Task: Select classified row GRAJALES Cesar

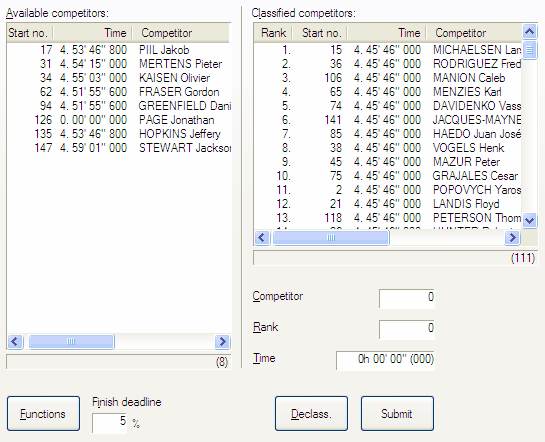Action: pyautogui.click(x=388, y=176)
